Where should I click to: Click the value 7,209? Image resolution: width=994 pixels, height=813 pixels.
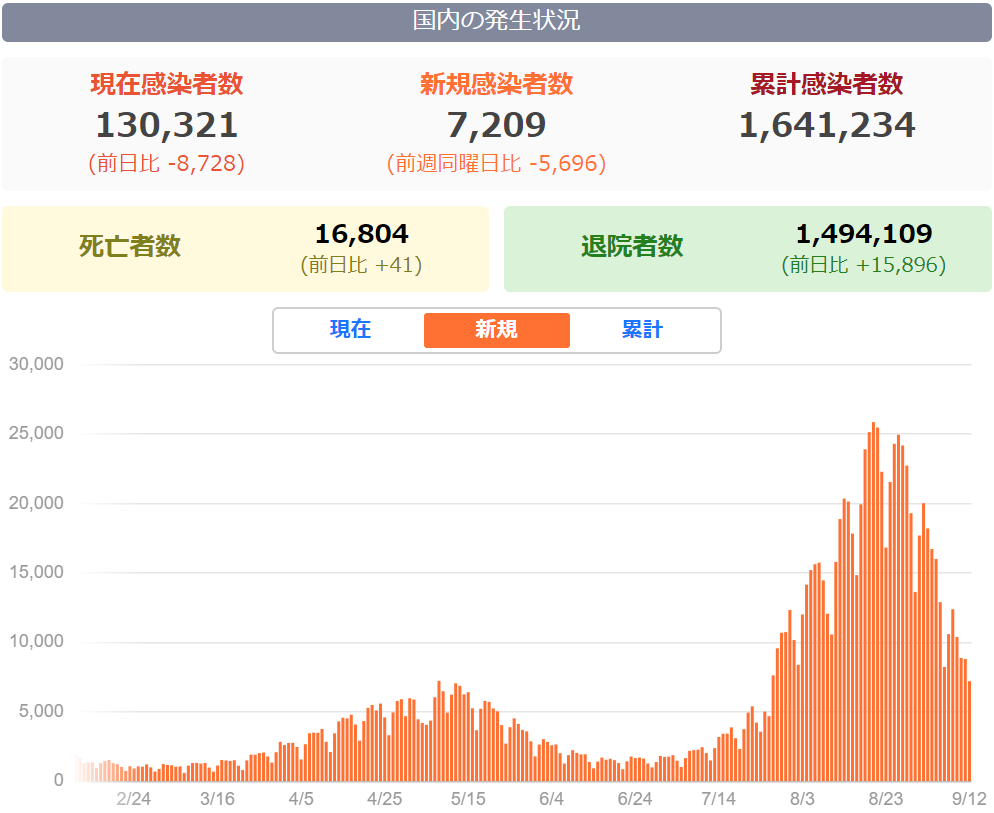coord(496,125)
